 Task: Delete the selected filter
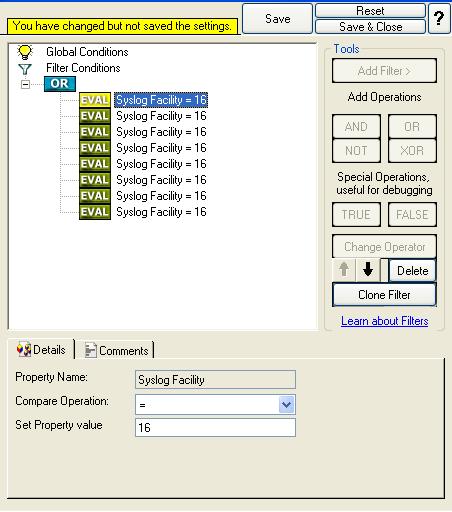pyautogui.click(x=412, y=271)
